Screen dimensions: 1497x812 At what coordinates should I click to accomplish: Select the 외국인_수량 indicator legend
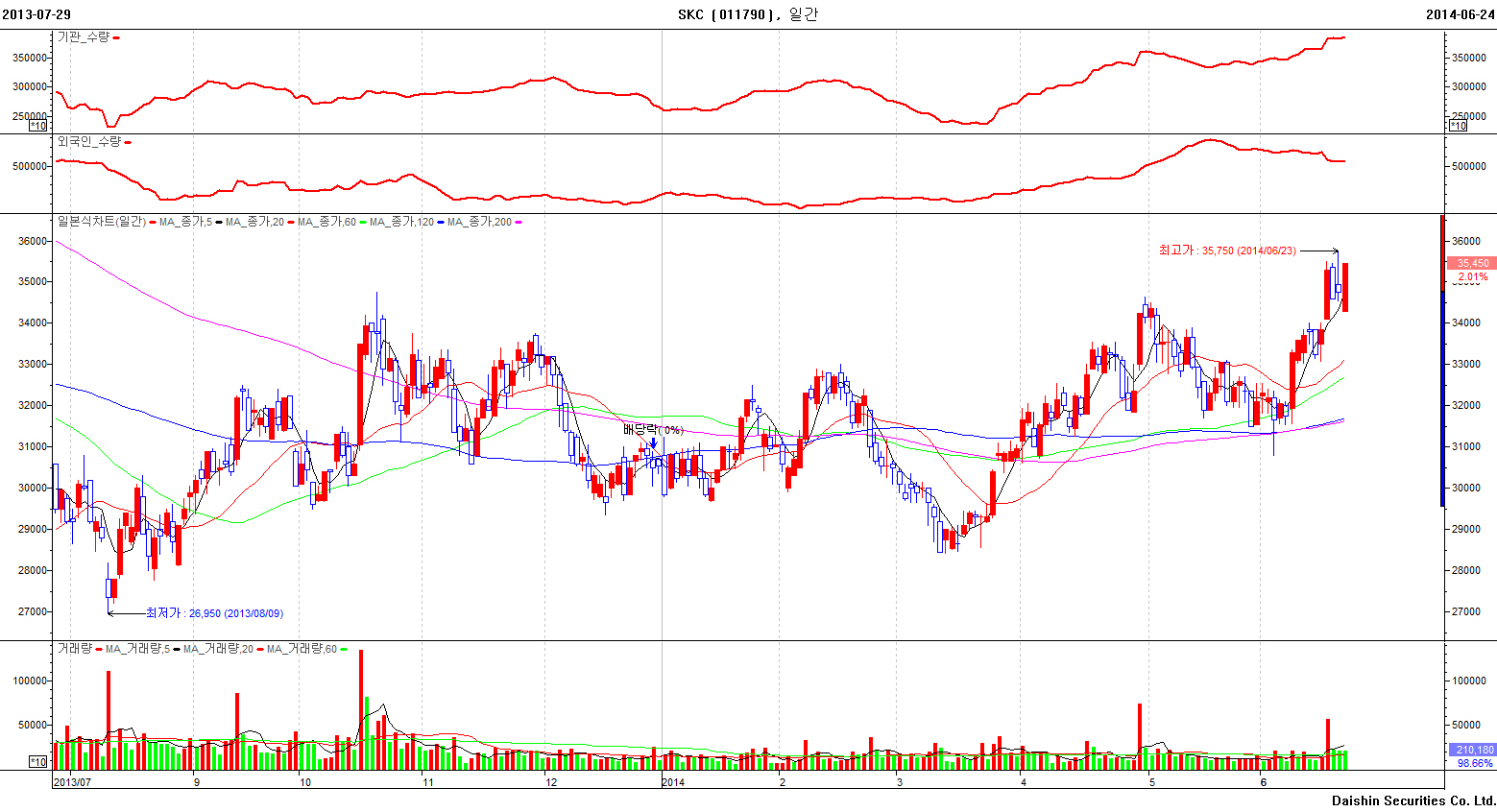pyautogui.click(x=89, y=141)
